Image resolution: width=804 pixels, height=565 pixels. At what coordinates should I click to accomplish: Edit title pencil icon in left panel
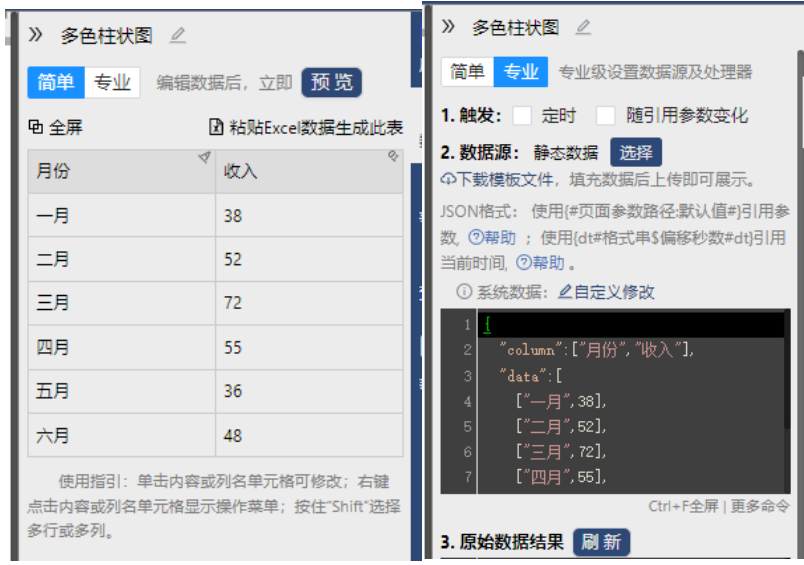pos(178,35)
